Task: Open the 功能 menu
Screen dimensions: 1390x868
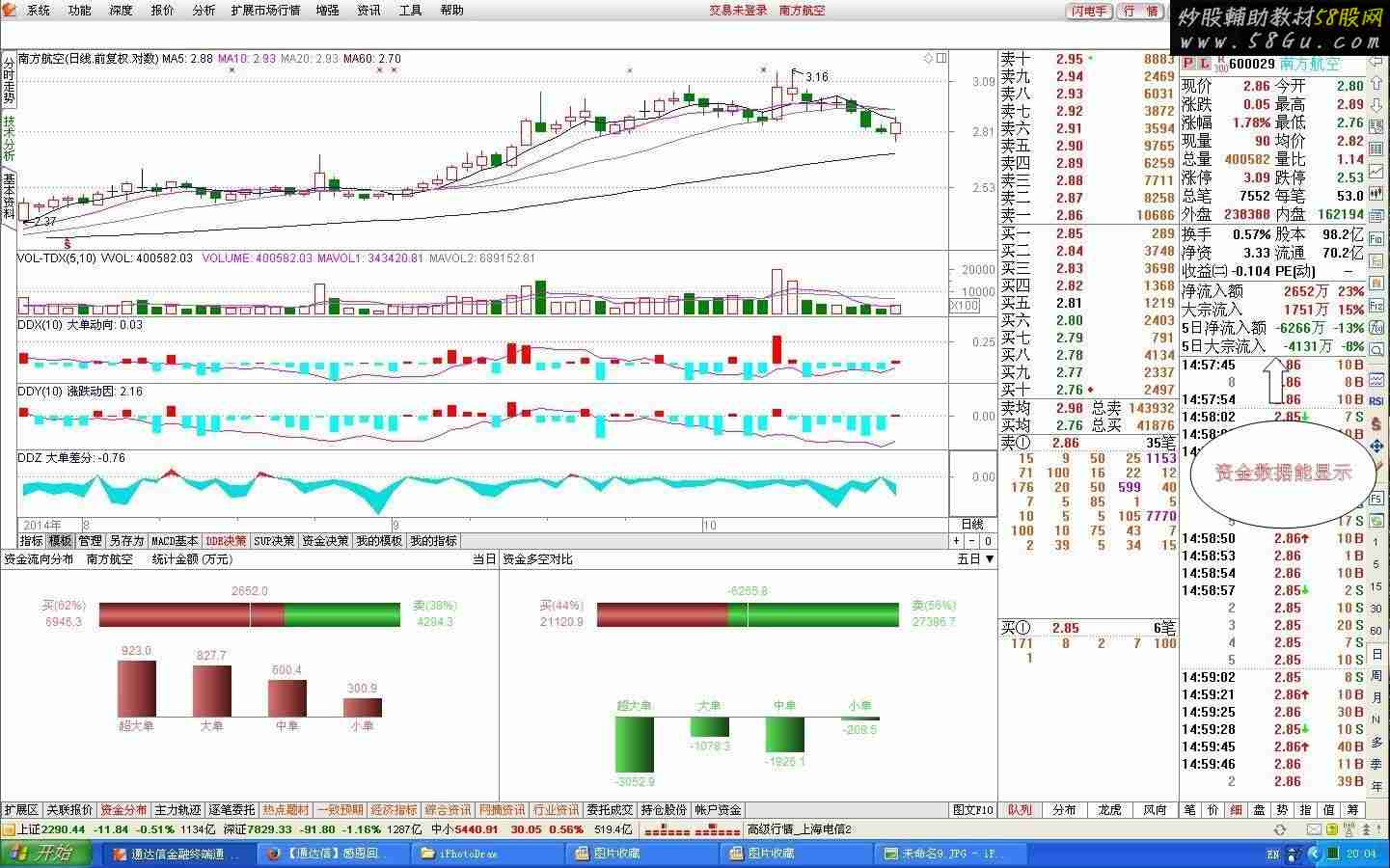Action: [80, 11]
